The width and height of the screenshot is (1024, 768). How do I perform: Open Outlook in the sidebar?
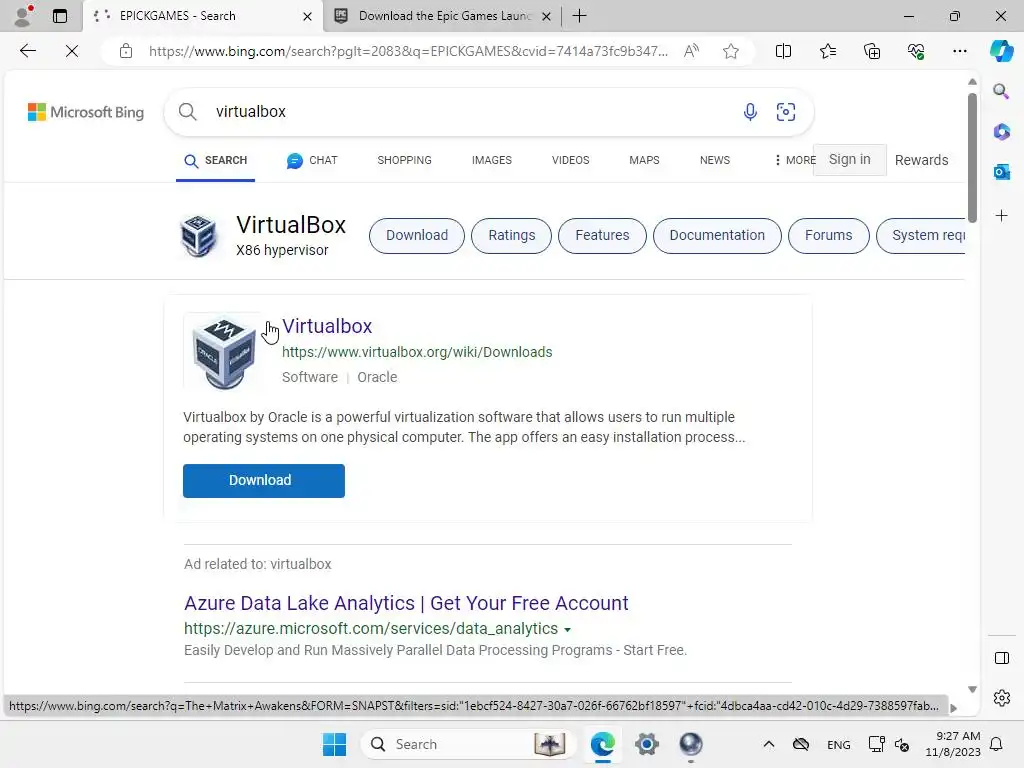point(1001,172)
